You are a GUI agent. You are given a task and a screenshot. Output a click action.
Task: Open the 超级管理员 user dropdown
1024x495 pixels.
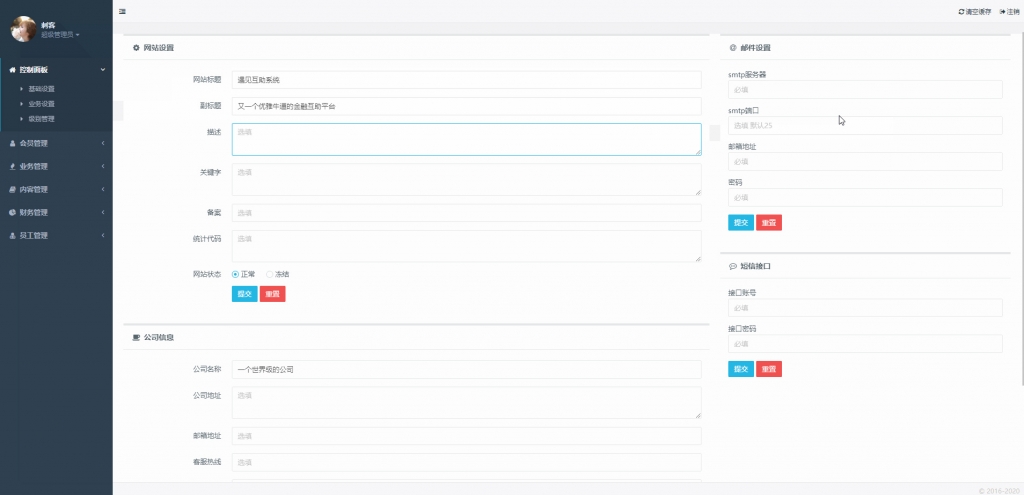[x=60, y=35]
